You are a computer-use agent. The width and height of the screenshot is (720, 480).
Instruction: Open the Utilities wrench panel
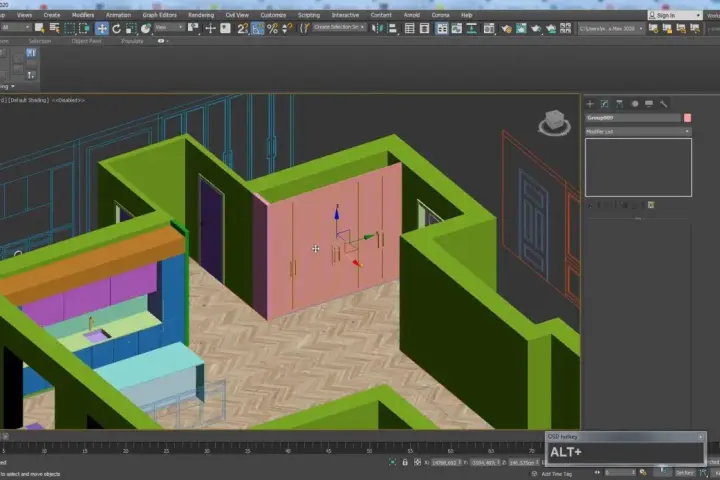664,104
